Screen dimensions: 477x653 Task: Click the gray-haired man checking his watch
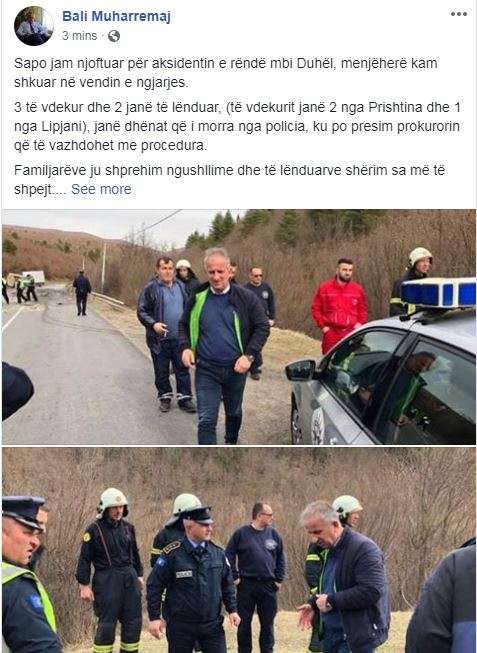coord(344,577)
